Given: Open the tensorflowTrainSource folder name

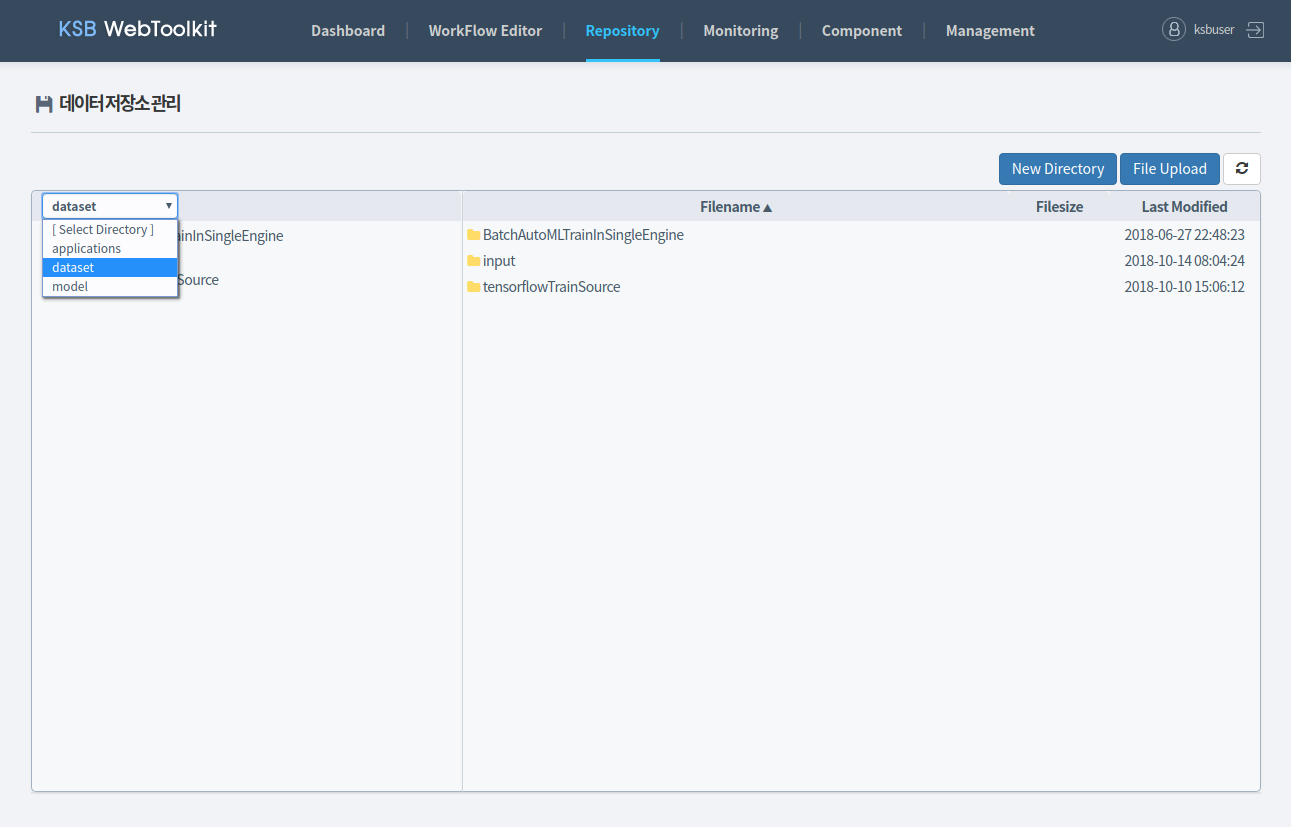Looking at the screenshot, I should click(551, 287).
